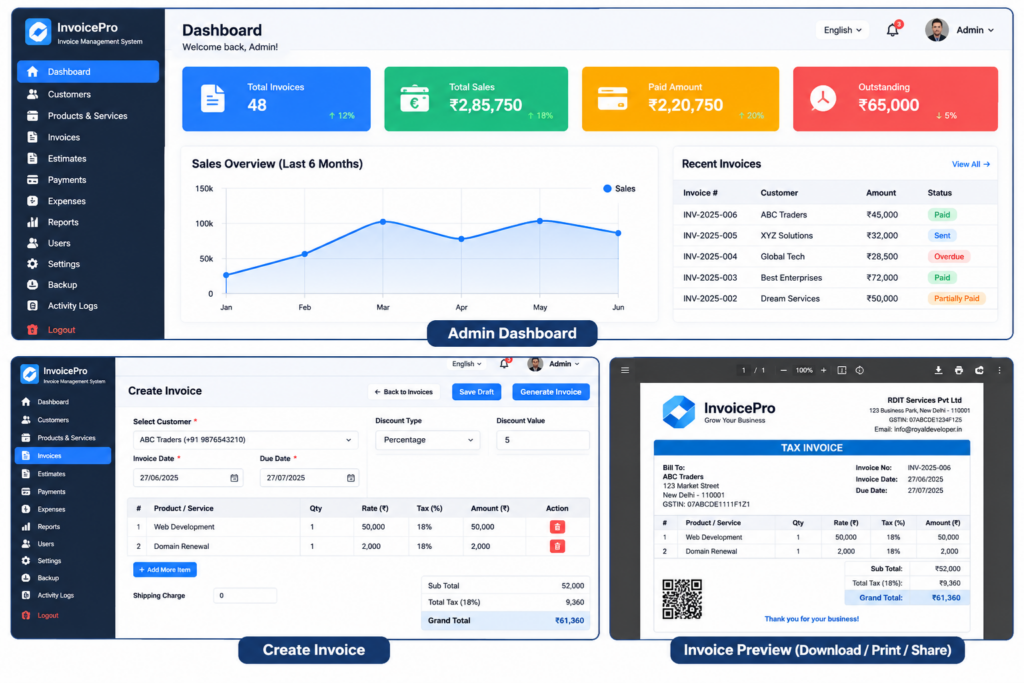Viewport: 1024px width, 683px height.
Task: Click the Total Invoices document icon card
Action: pyautogui.click(x=212, y=99)
